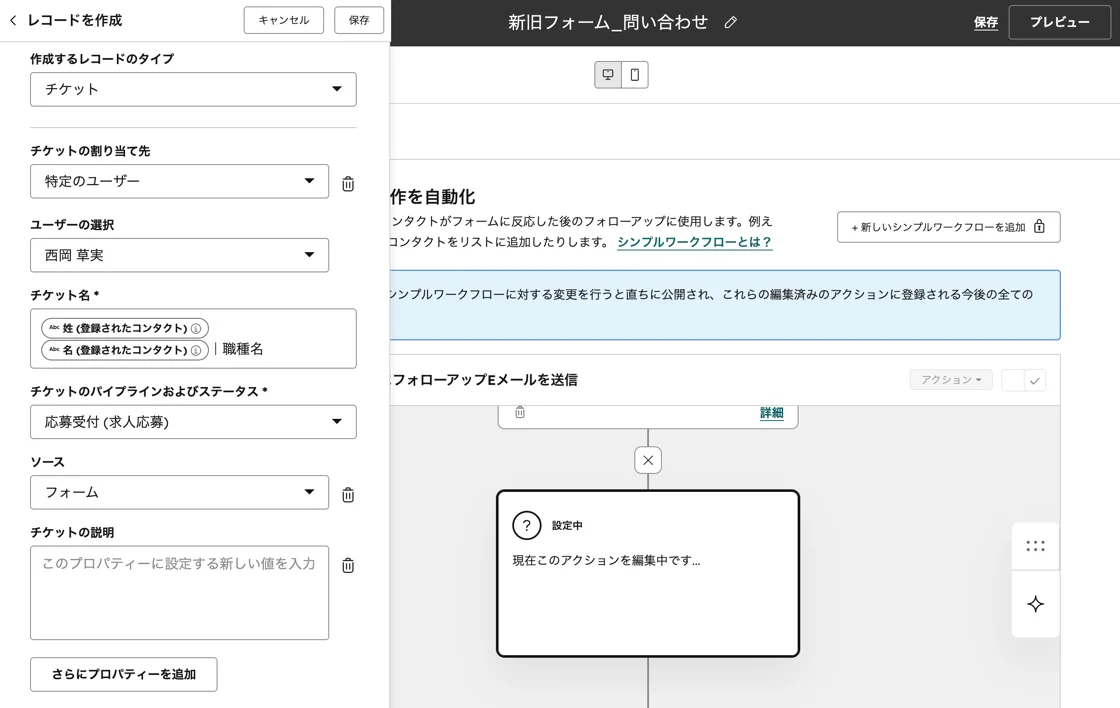This screenshot has width=1120, height=708.
Task: Select the desktop preview toggle
Action: (x=608, y=74)
